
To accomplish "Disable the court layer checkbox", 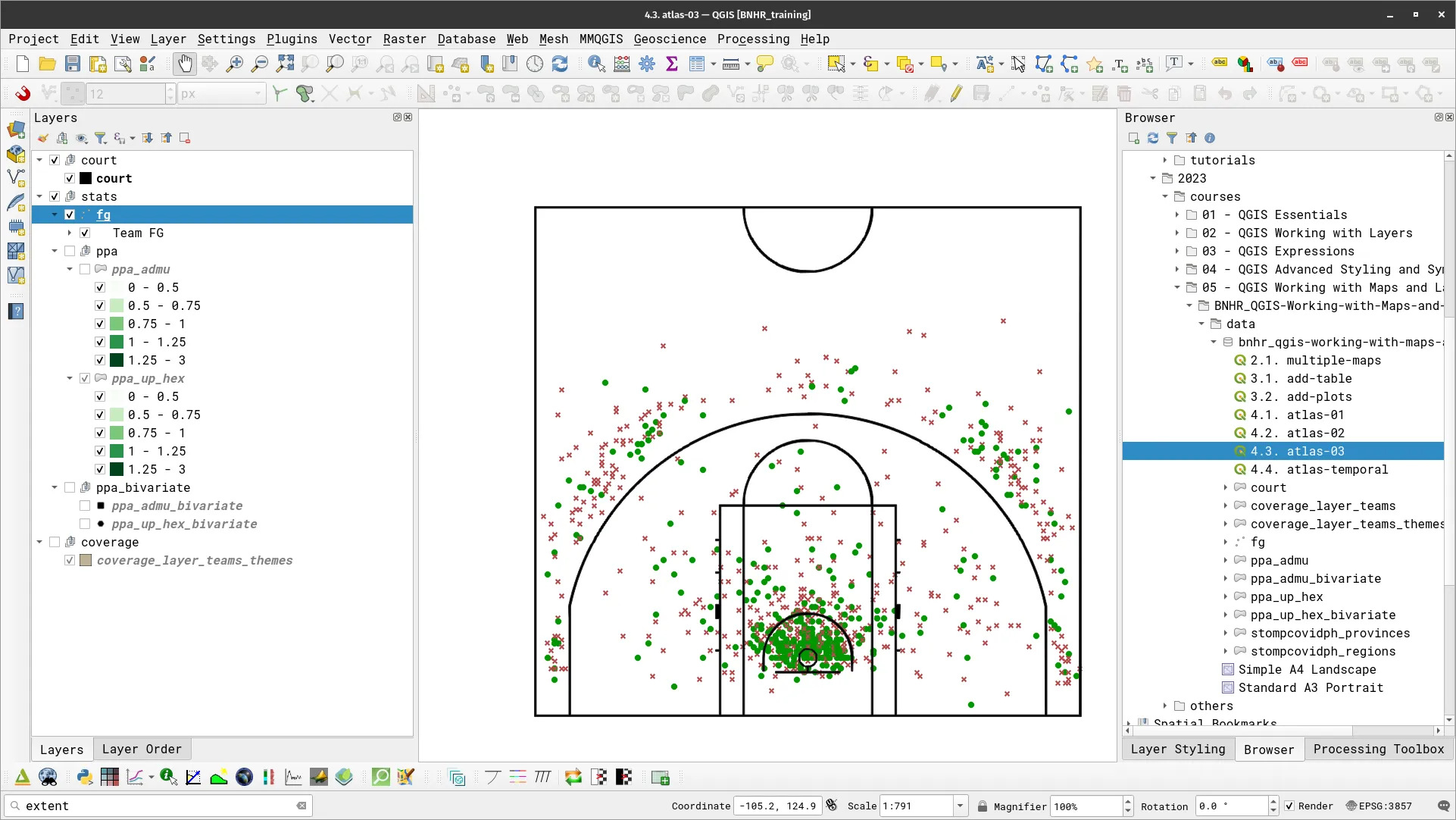I will pyautogui.click(x=69, y=178).
